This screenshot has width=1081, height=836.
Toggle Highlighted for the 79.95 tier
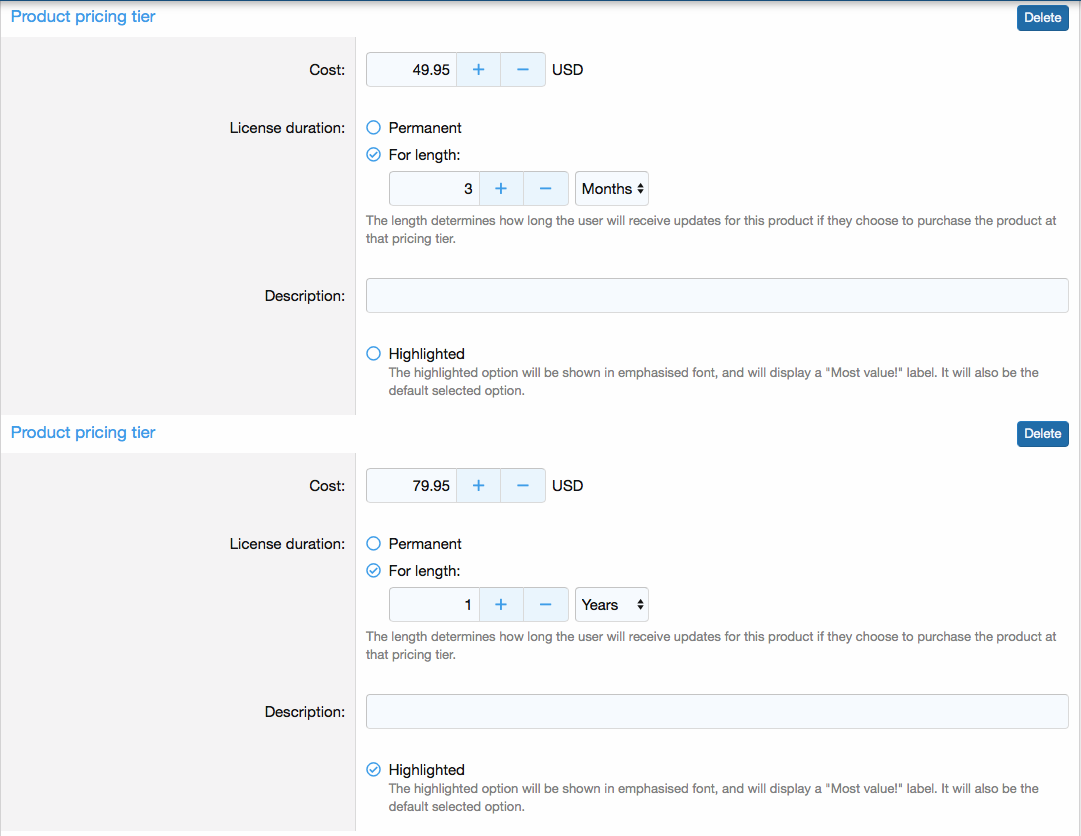click(x=374, y=769)
